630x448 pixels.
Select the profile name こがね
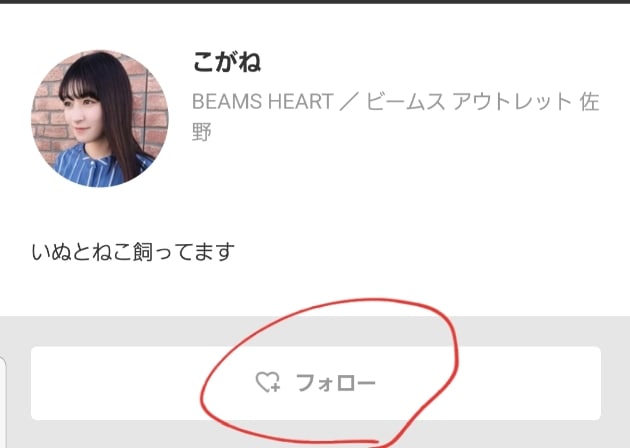point(227,62)
